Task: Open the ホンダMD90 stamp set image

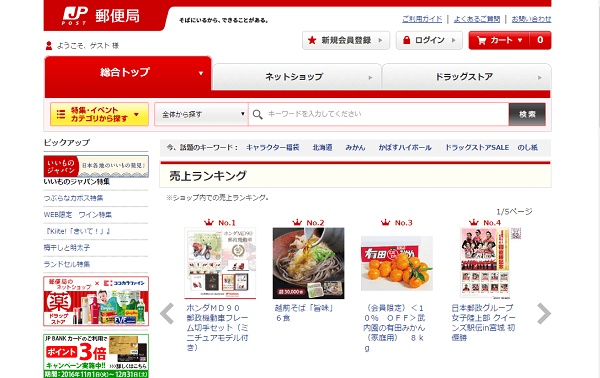Action: pos(220,263)
